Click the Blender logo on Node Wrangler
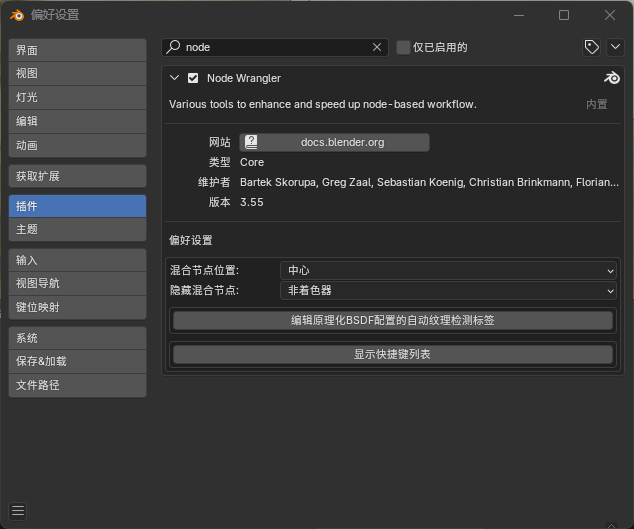The image size is (634, 529). pos(612,78)
